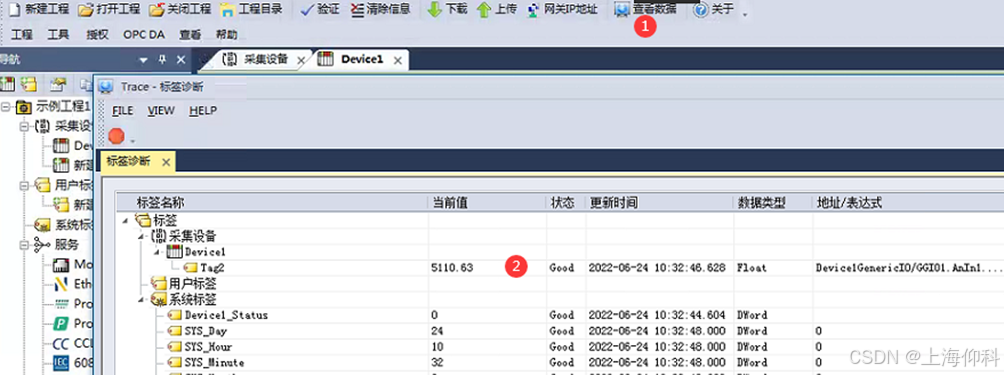Select the Ethernet 'N' service icon
1004x375 pixels.
click(61, 284)
